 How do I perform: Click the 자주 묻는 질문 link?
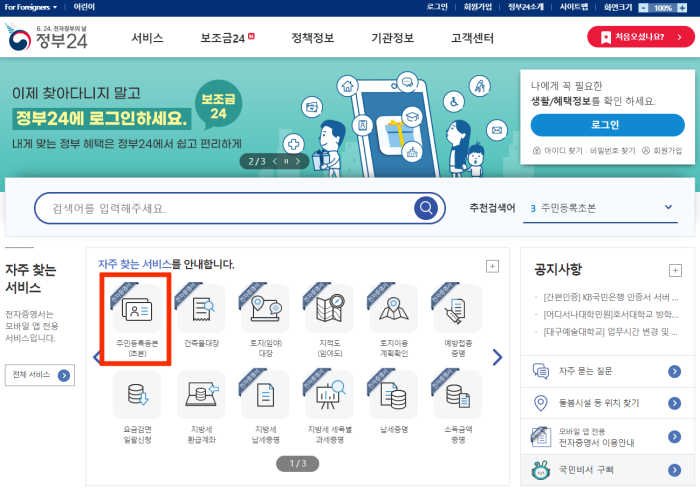click(585, 371)
